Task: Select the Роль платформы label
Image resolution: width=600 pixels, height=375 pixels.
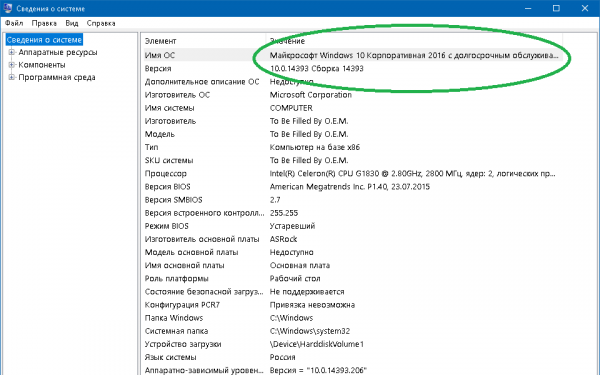Action: [176, 279]
